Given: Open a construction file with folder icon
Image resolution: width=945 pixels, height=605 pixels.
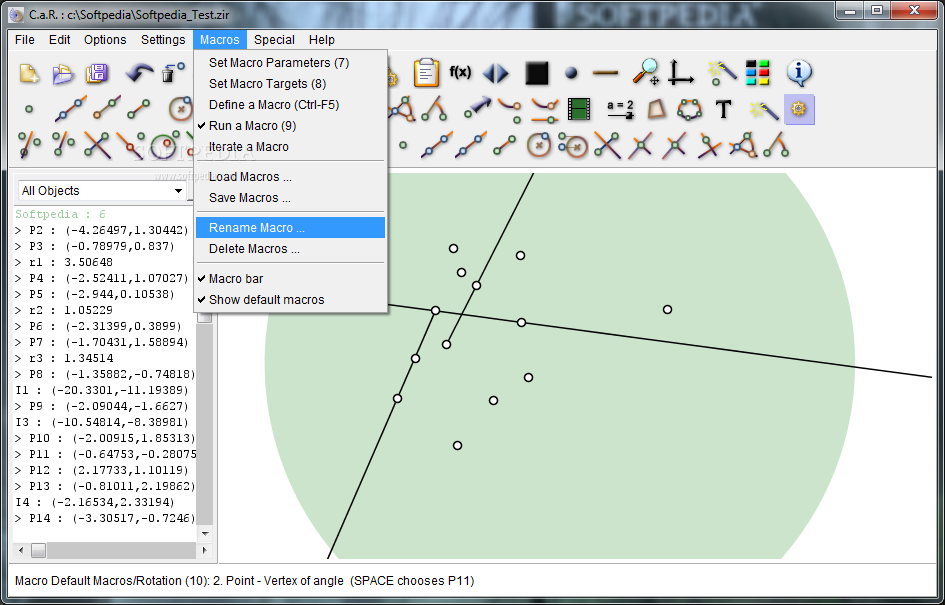Looking at the screenshot, I should click(x=63, y=74).
